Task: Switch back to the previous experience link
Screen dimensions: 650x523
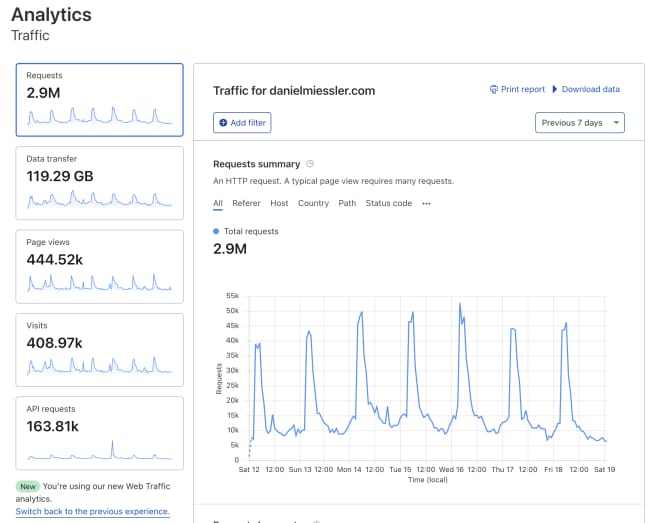Action: (x=93, y=511)
